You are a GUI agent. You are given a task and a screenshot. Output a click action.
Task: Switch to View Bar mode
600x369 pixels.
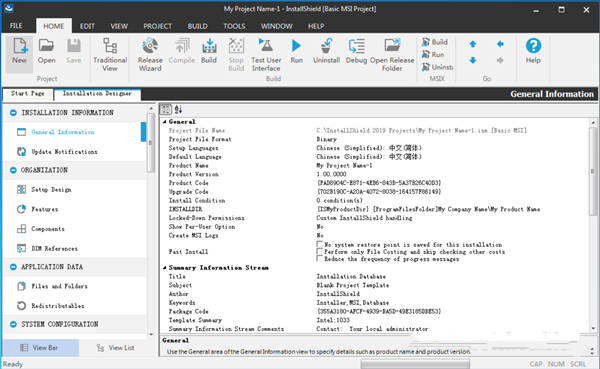pyautogui.click(x=40, y=348)
